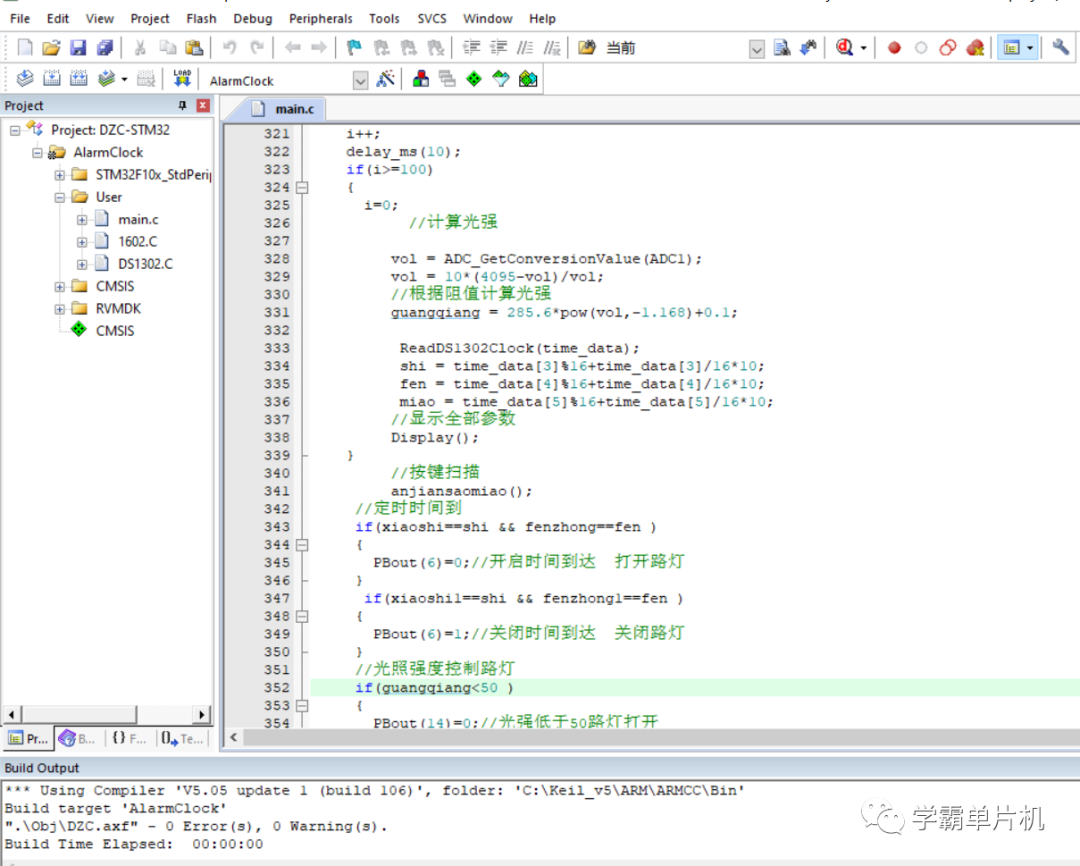This screenshot has height=866, width=1080.
Task: Open the Flash menu
Action: coord(201,19)
